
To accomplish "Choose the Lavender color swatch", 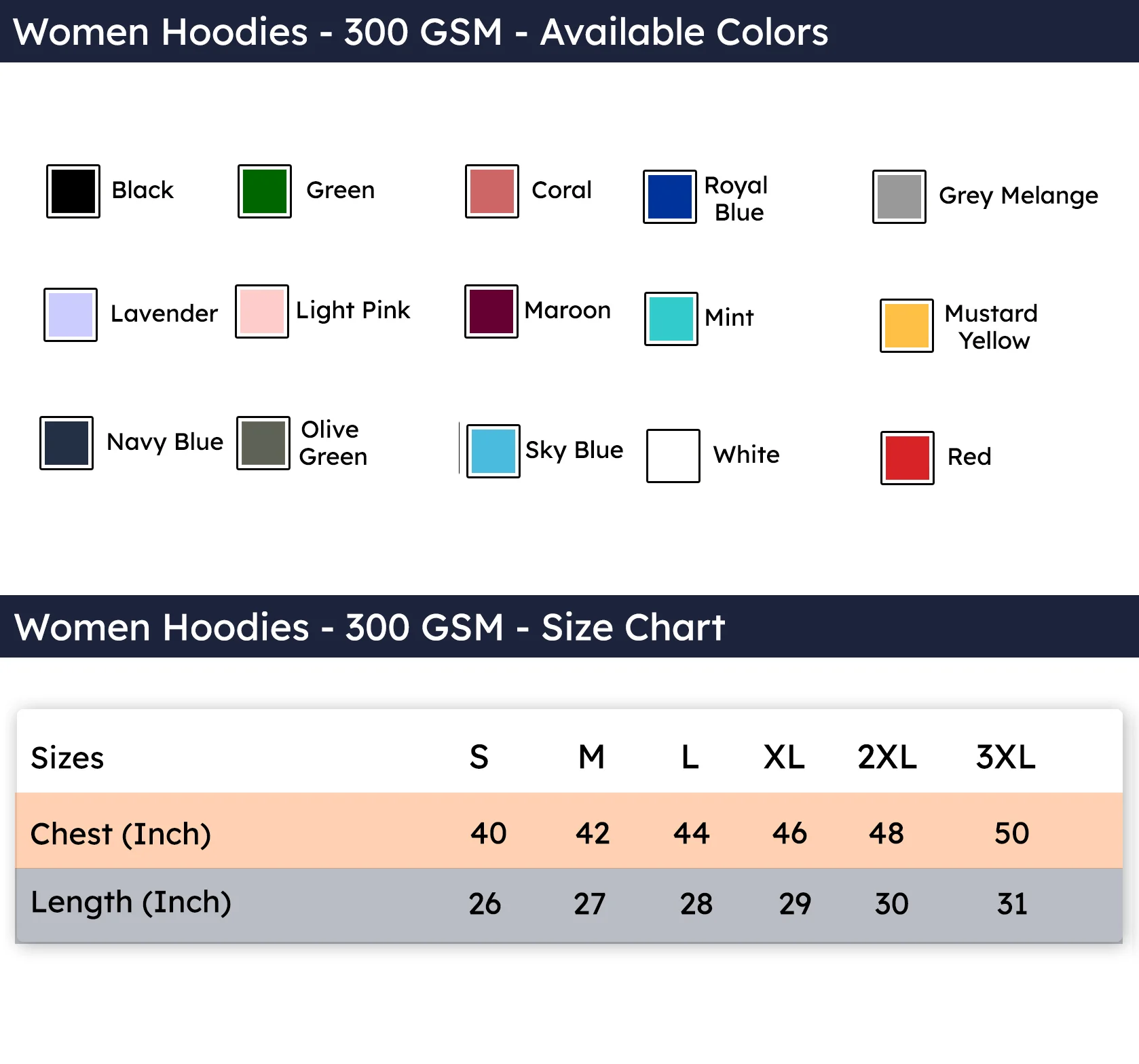I will click(x=71, y=315).
